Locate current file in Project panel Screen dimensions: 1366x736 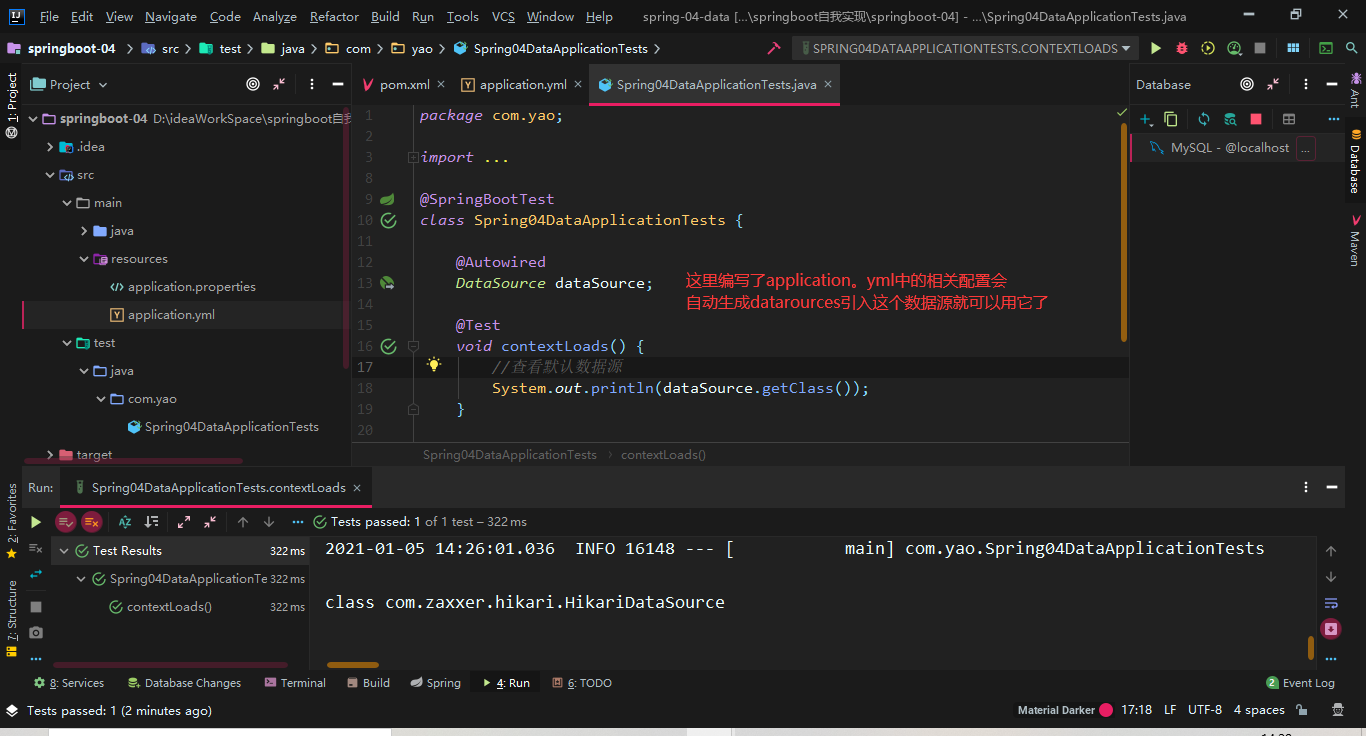coord(252,85)
